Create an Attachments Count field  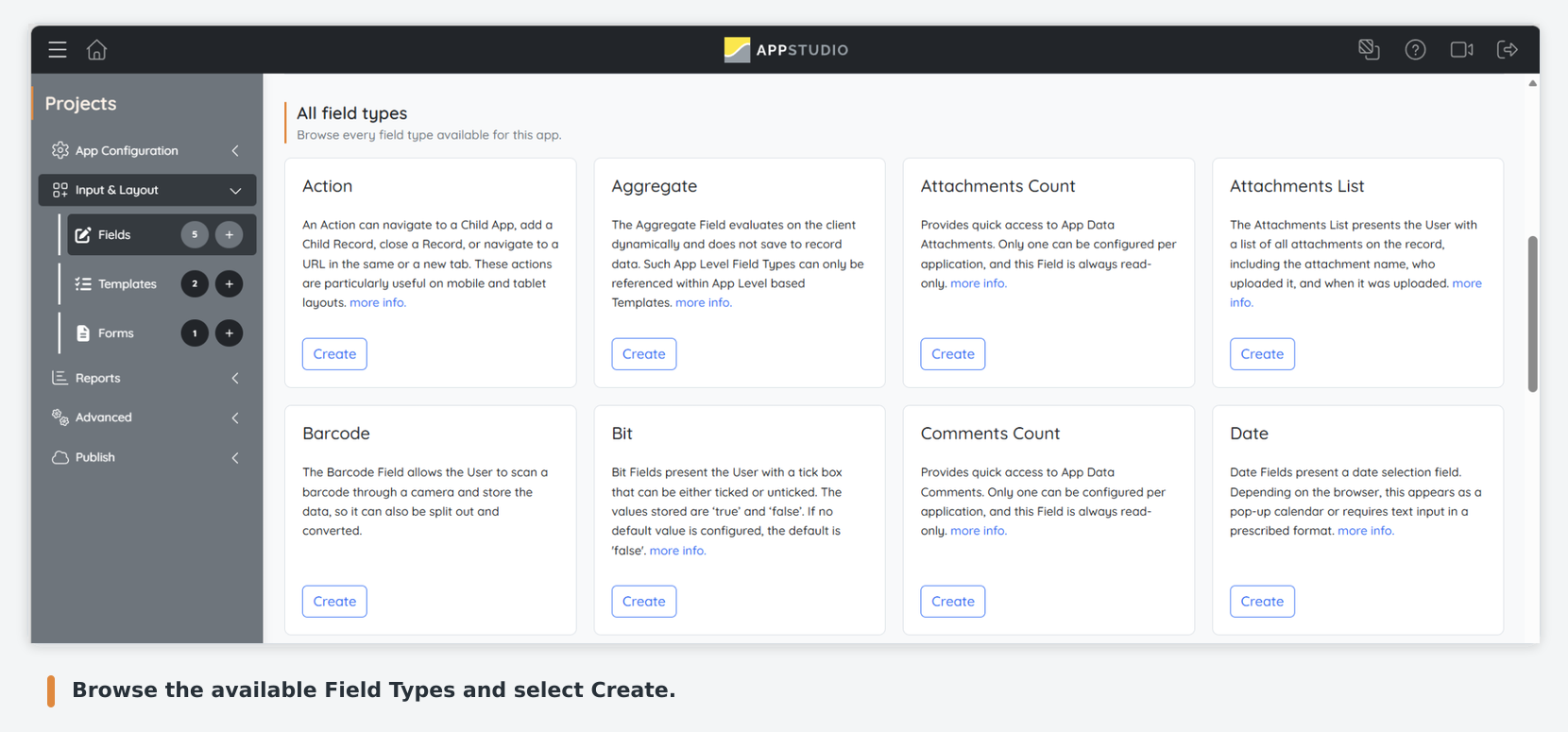coord(952,354)
